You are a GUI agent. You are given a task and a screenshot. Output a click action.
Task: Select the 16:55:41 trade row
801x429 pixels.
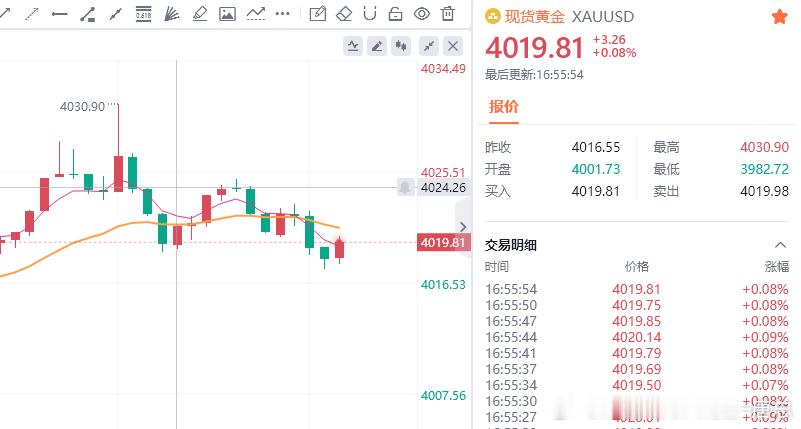pos(637,353)
